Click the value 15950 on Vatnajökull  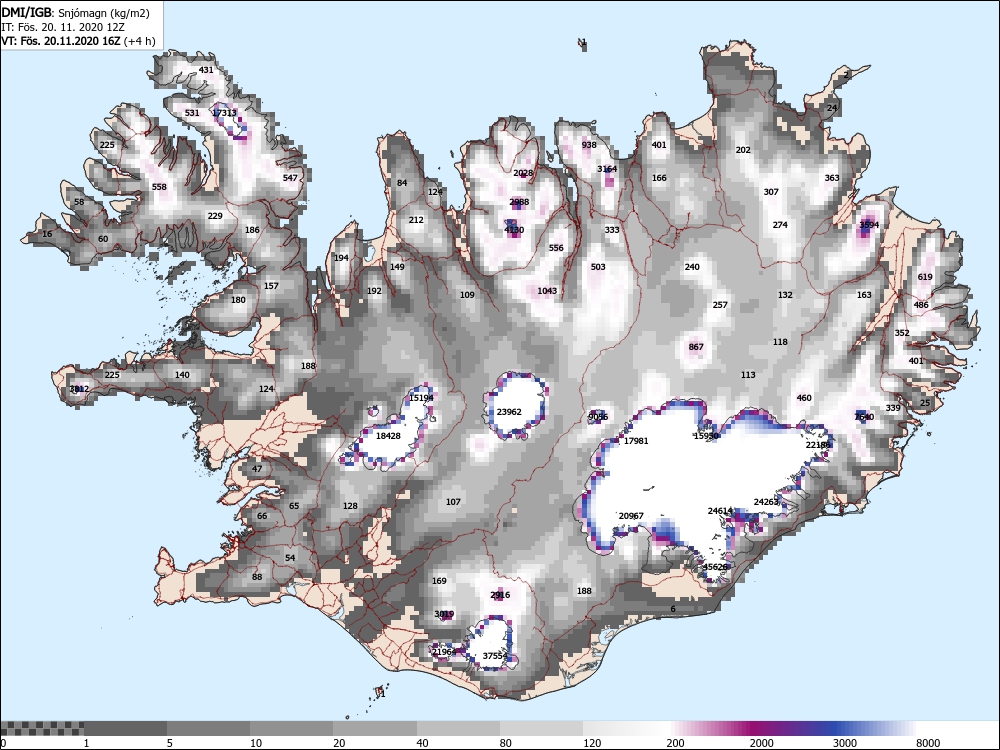point(706,436)
